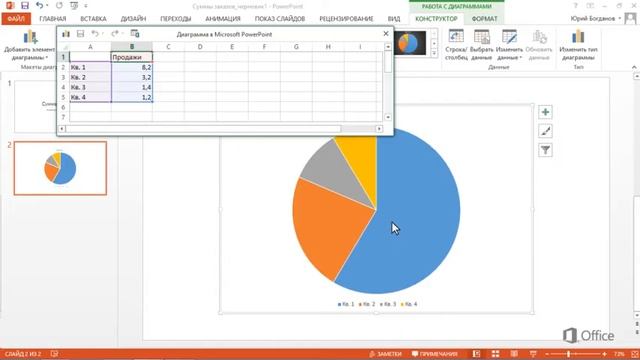
Task: Select slide 2 thumbnail with pie chart
Action: point(60,168)
